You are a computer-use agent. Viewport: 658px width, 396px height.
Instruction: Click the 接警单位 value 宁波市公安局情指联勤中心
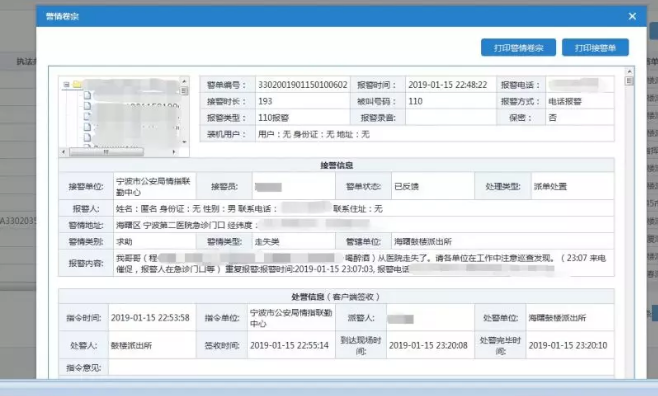tap(154, 186)
